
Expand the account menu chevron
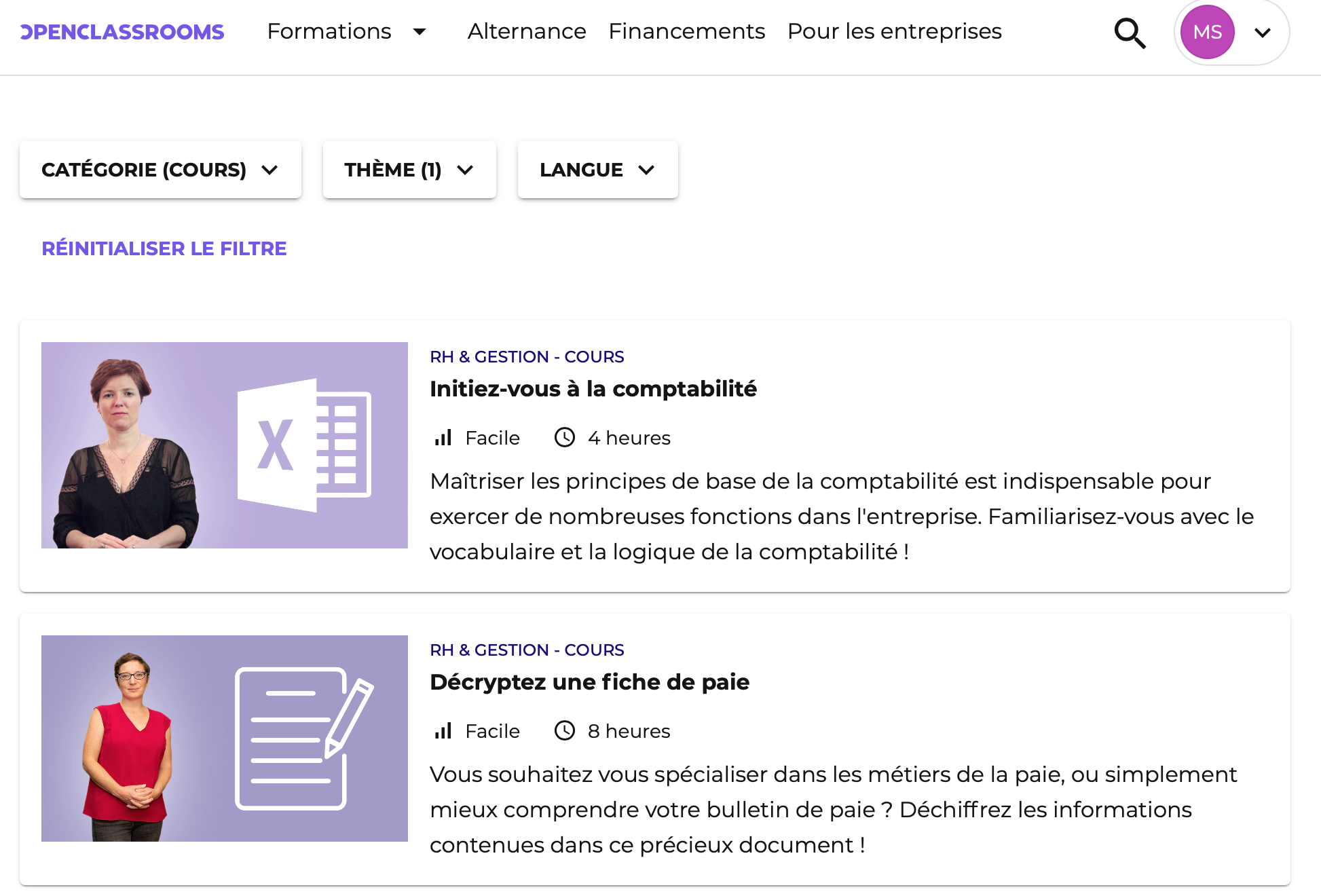point(1262,33)
